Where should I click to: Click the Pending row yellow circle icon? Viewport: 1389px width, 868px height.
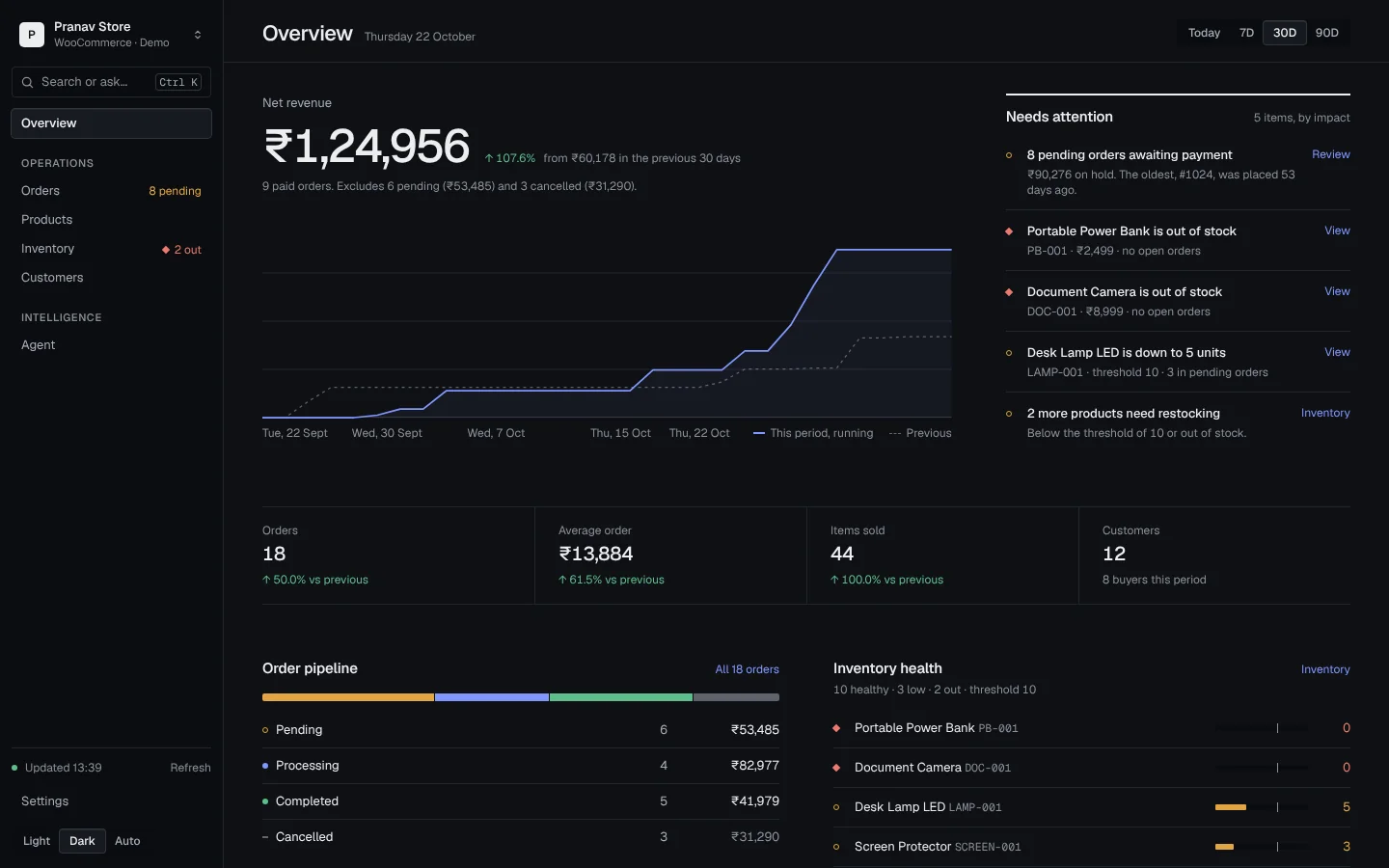coord(265,730)
